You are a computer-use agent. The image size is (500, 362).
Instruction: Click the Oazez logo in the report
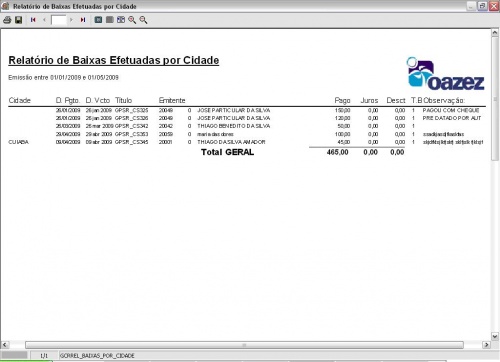pos(445,74)
